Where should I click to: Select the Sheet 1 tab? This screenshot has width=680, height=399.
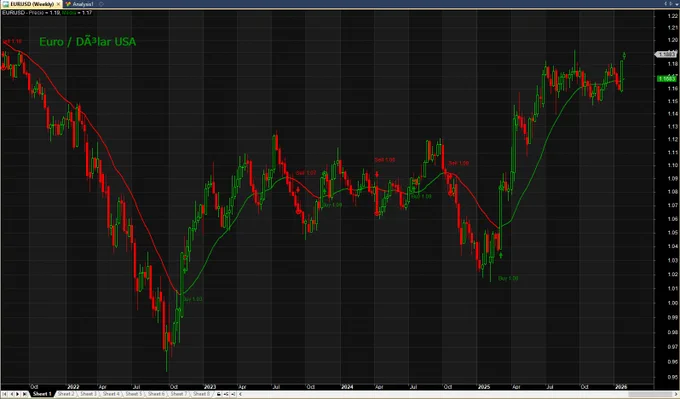[42, 394]
